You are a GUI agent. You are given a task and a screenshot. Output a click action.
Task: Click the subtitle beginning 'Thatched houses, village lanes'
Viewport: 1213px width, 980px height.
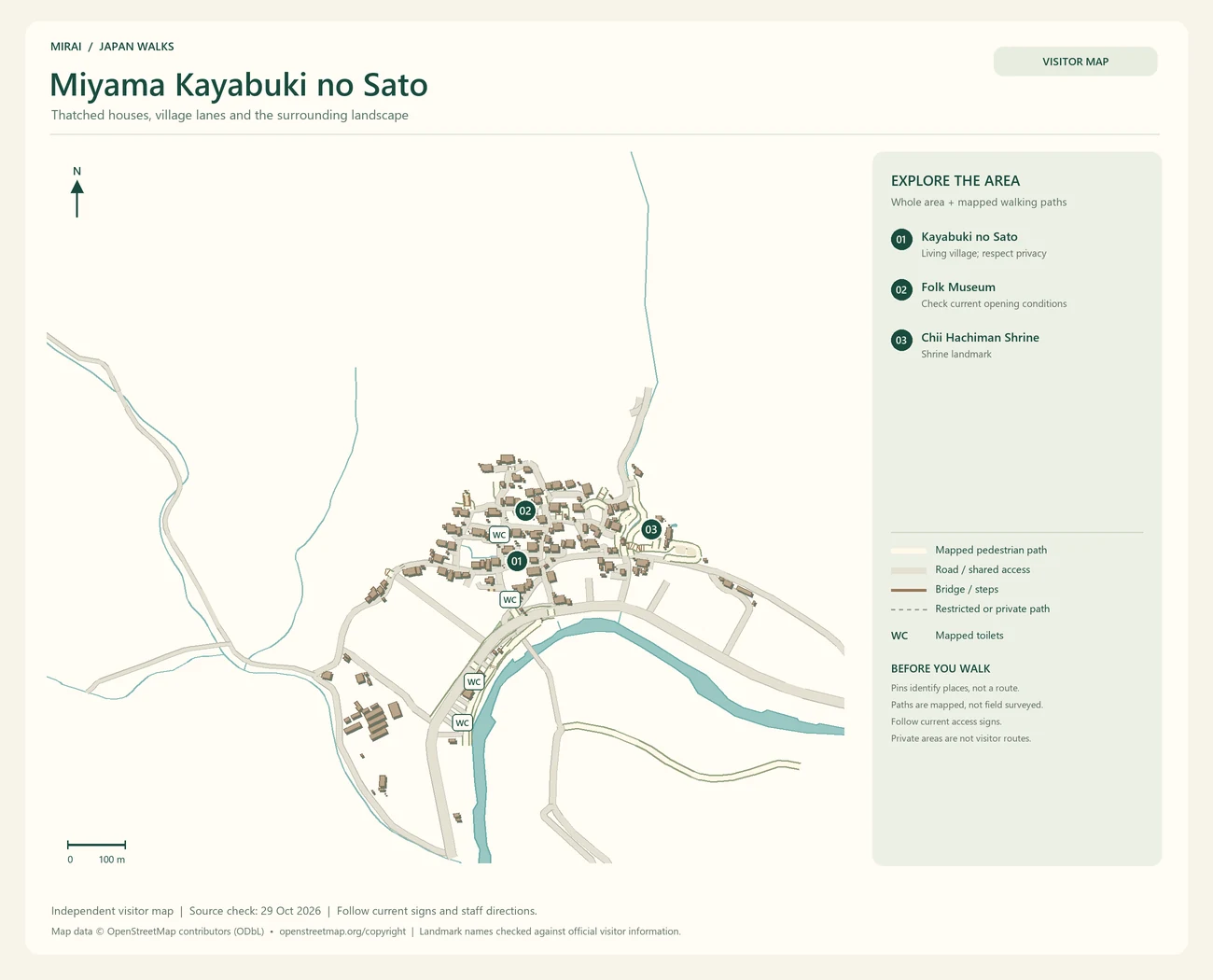[x=230, y=116]
